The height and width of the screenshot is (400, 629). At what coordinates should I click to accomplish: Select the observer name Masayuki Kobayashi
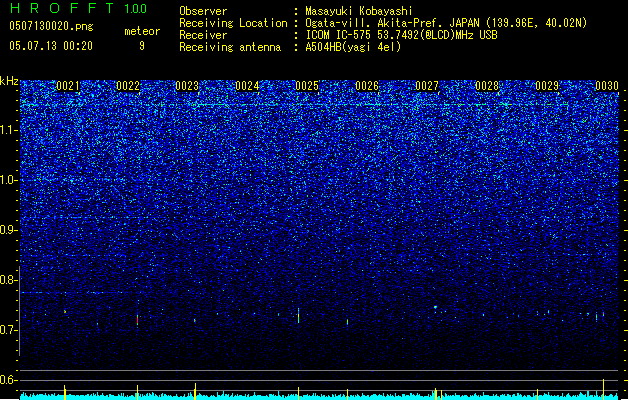click(x=359, y=11)
